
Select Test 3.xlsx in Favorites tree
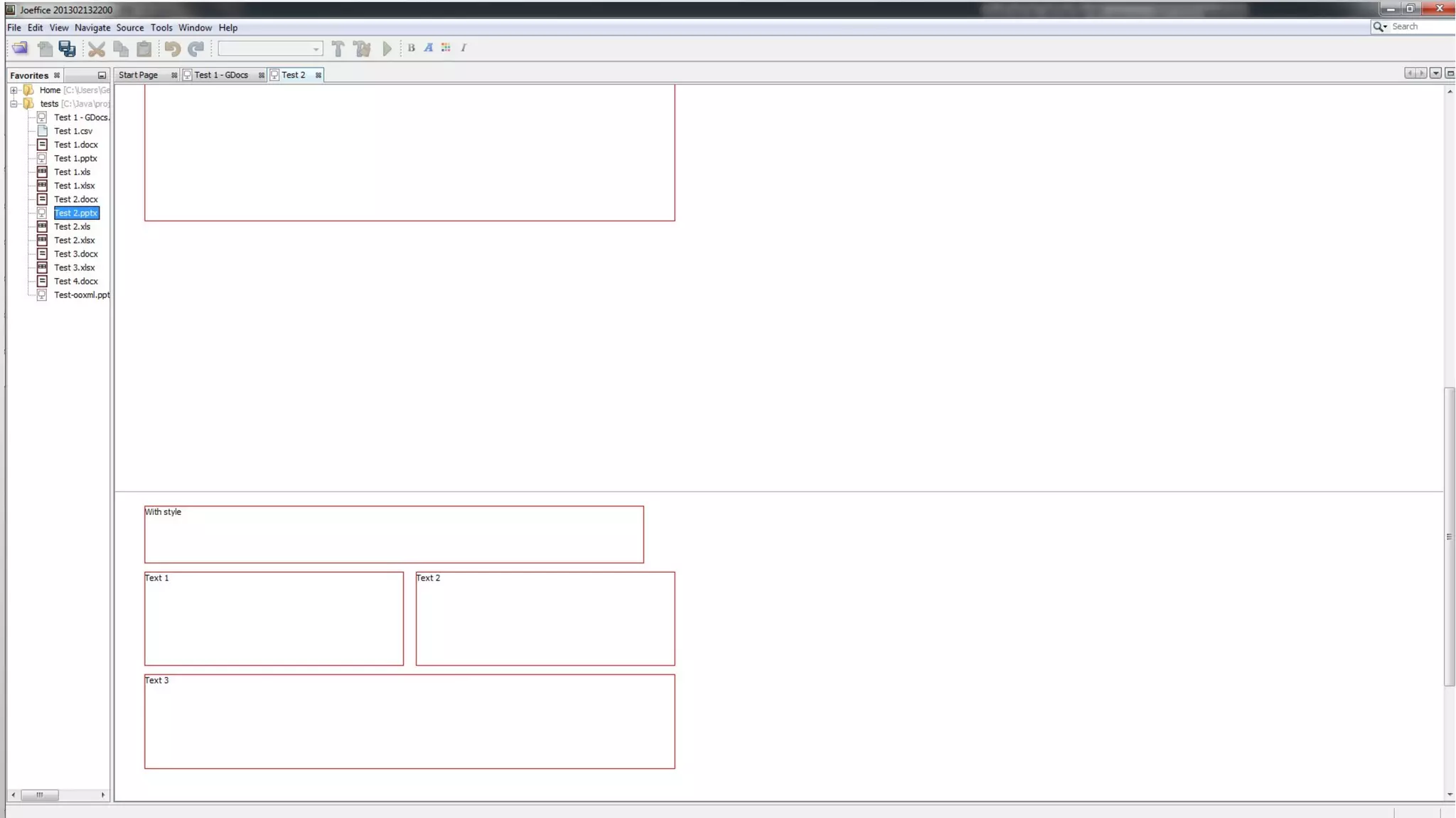74,267
